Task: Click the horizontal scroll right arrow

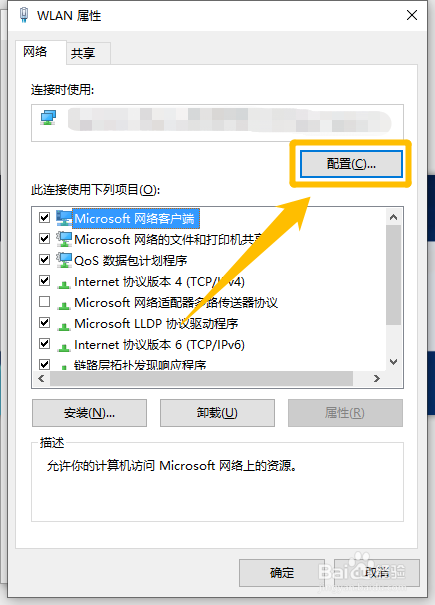Action: (377, 379)
